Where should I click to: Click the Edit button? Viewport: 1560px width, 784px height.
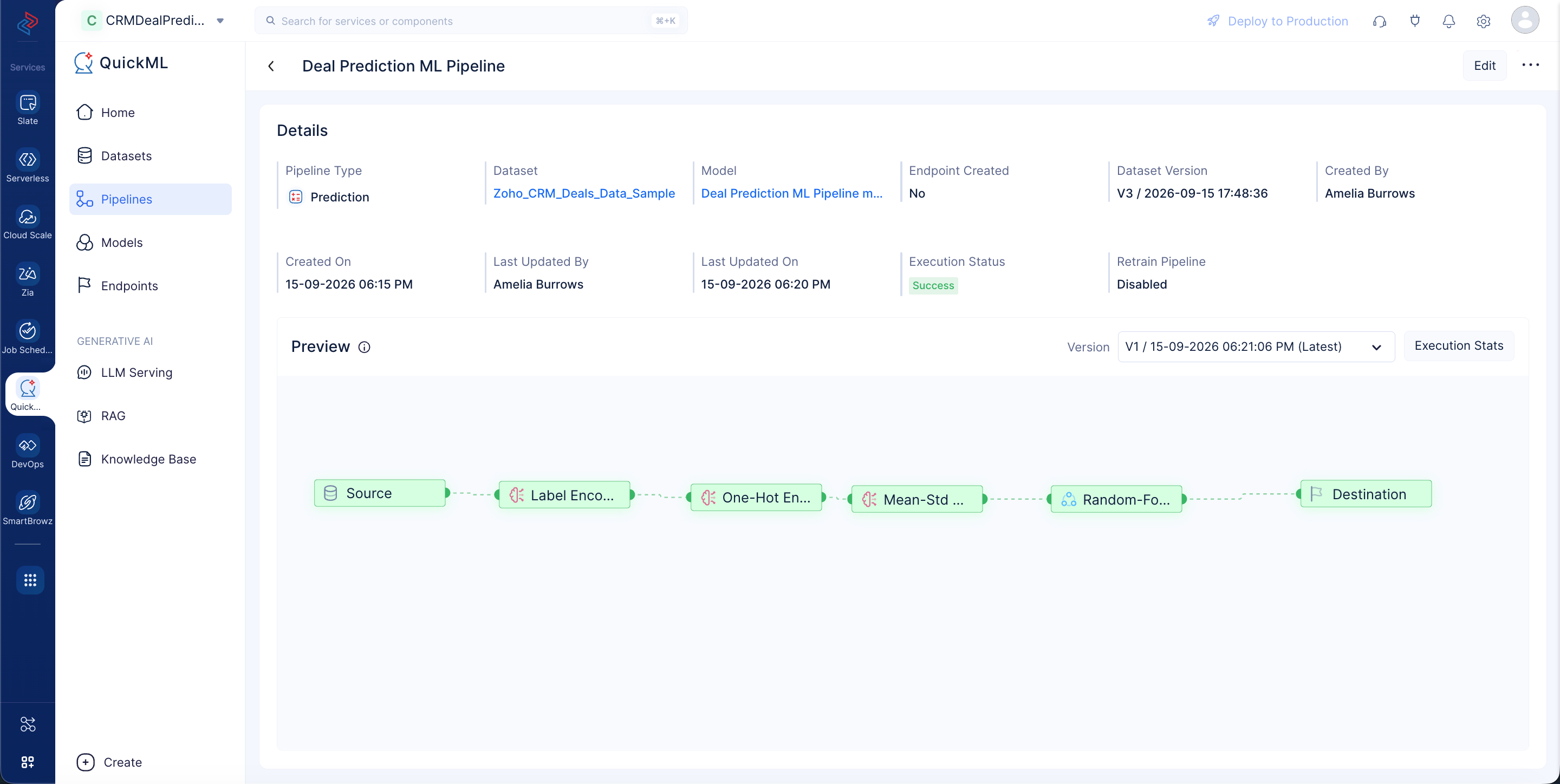pyautogui.click(x=1484, y=66)
